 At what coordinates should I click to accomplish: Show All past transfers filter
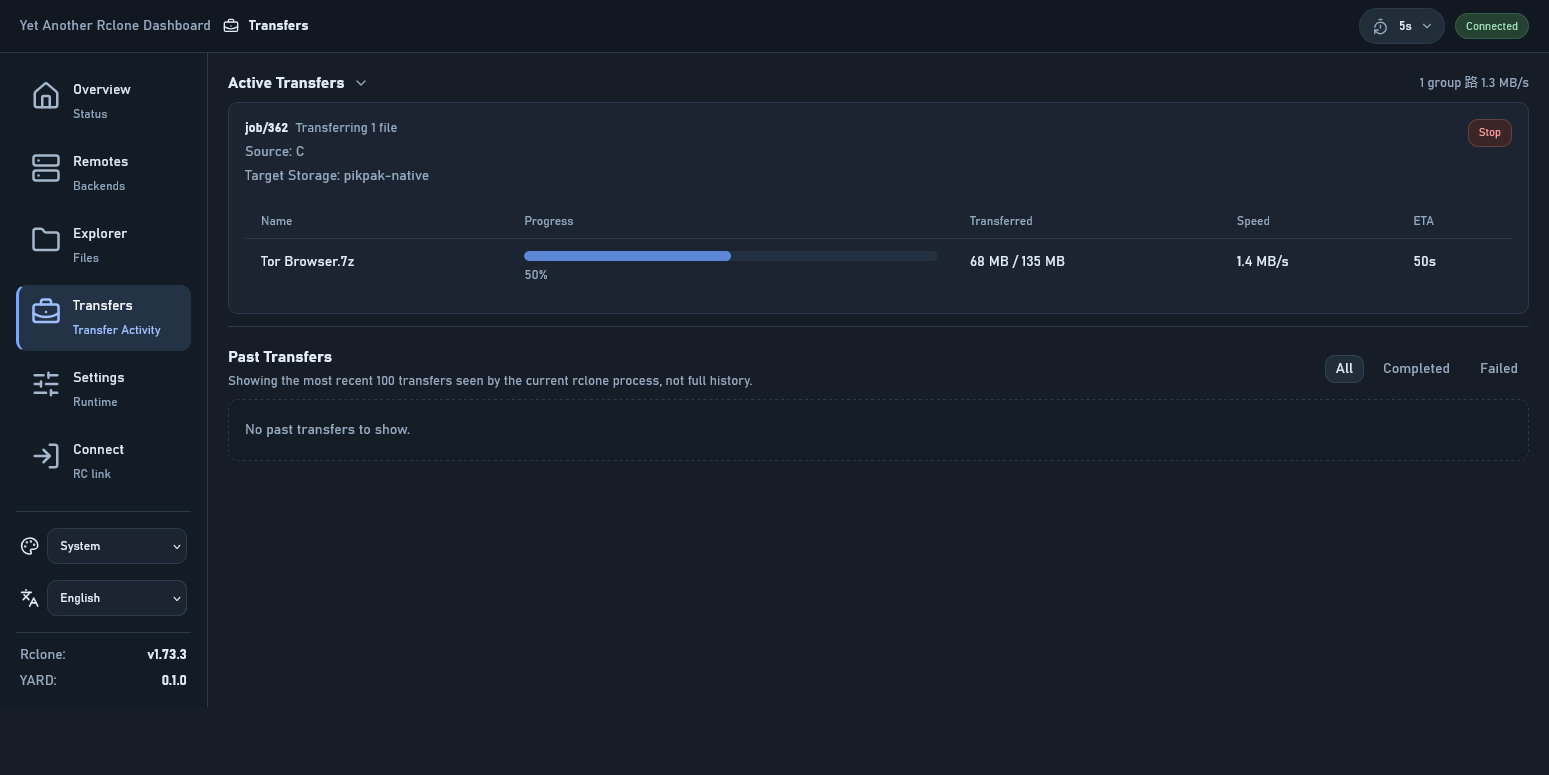point(1343,369)
